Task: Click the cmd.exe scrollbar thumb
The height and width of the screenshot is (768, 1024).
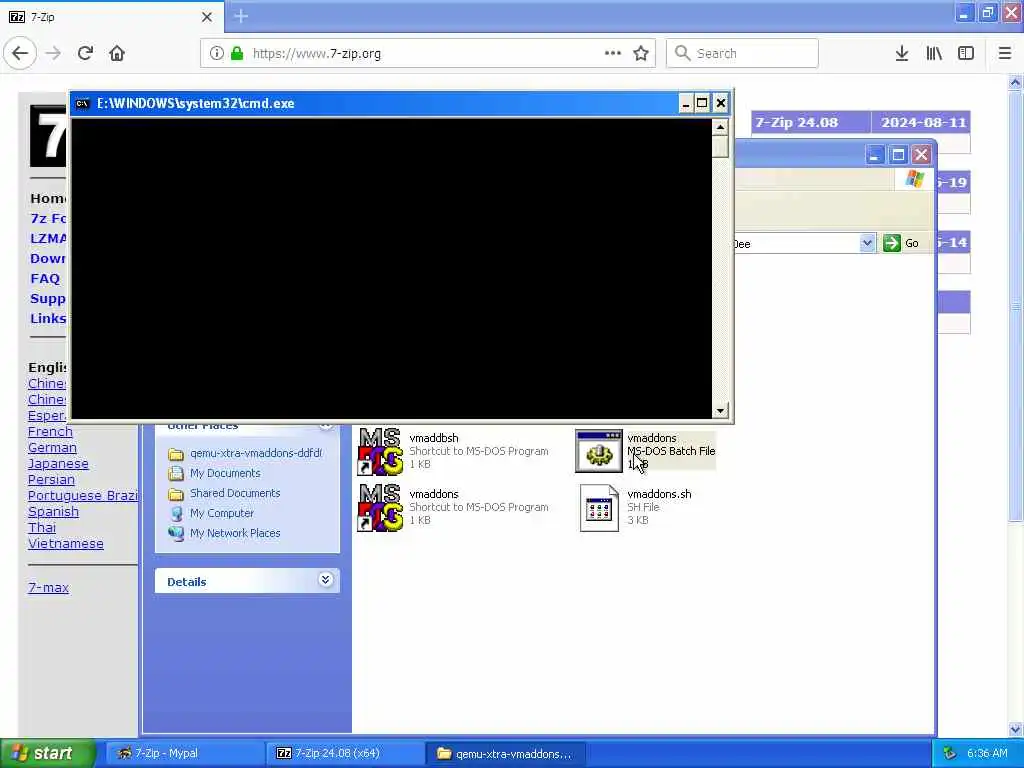Action: pos(720,146)
